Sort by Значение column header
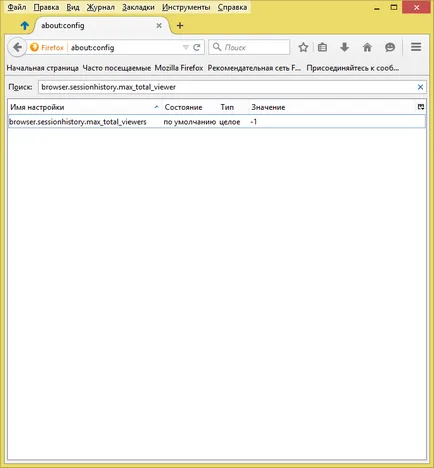The image size is (434, 468). (332, 107)
